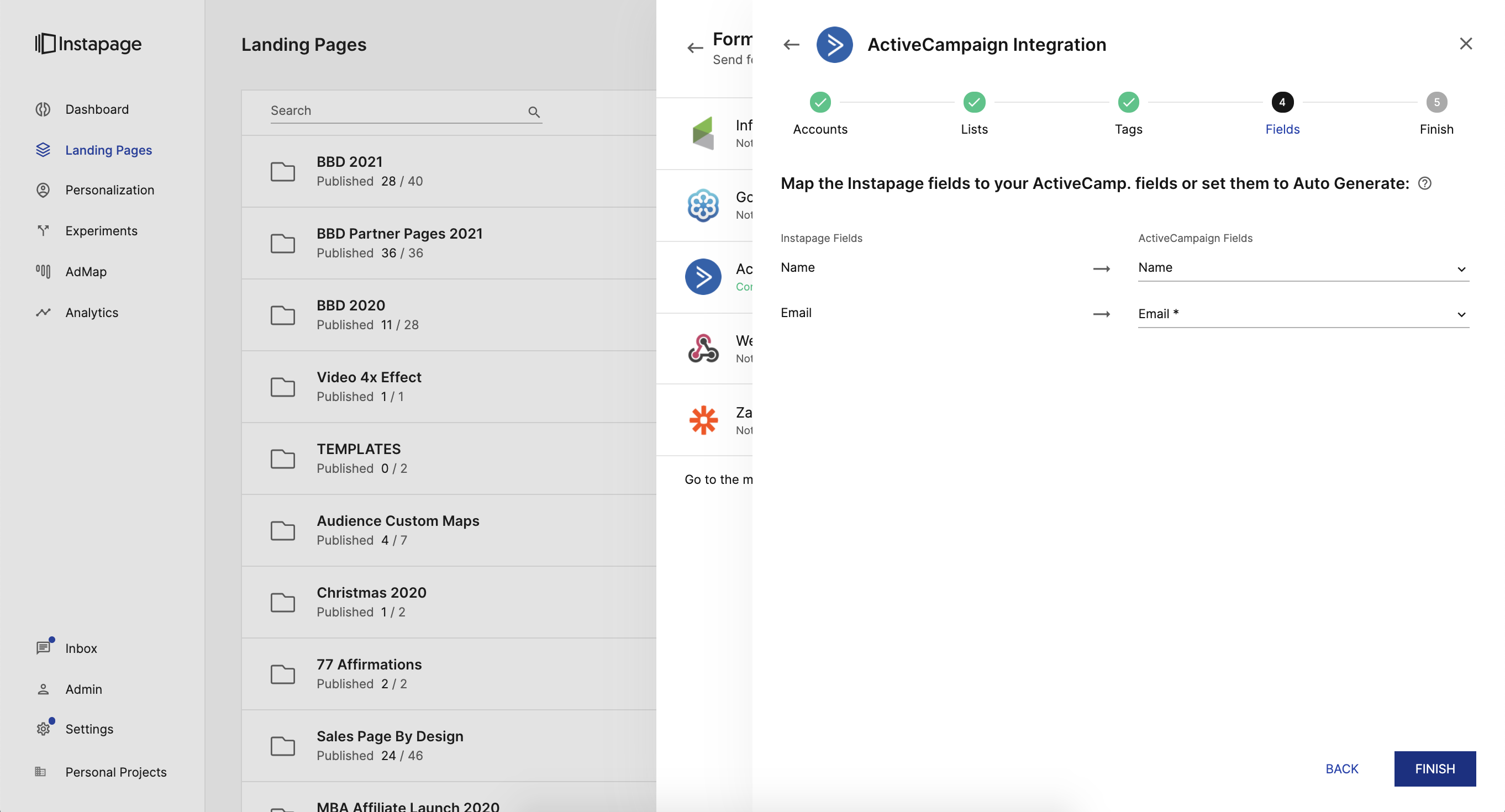The height and width of the screenshot is (812, 1505).
Task: Close the ActiveCampaign Integration panel
Action: click(1465, 44)
